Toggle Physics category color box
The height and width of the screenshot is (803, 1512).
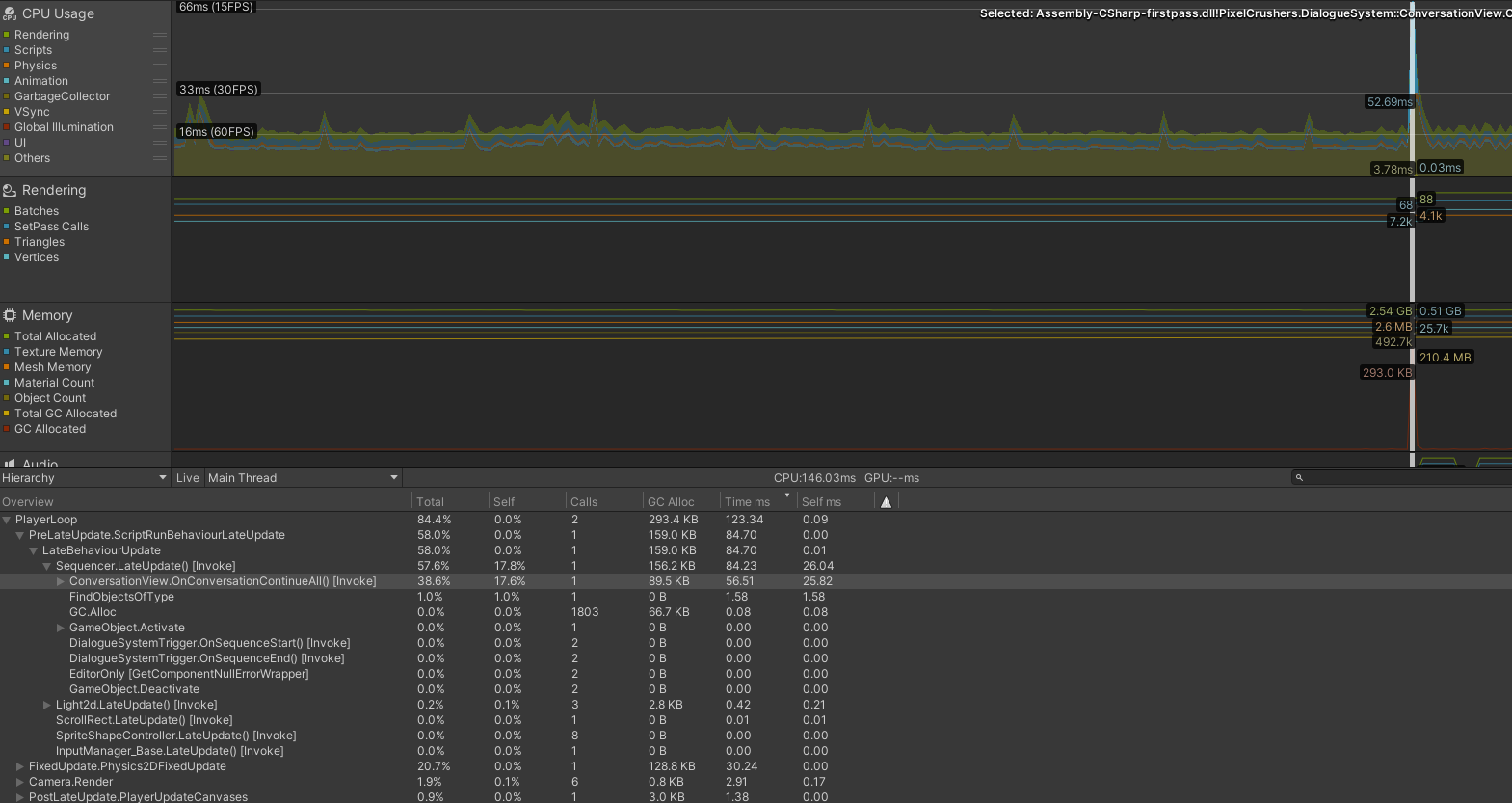[7, 66]
